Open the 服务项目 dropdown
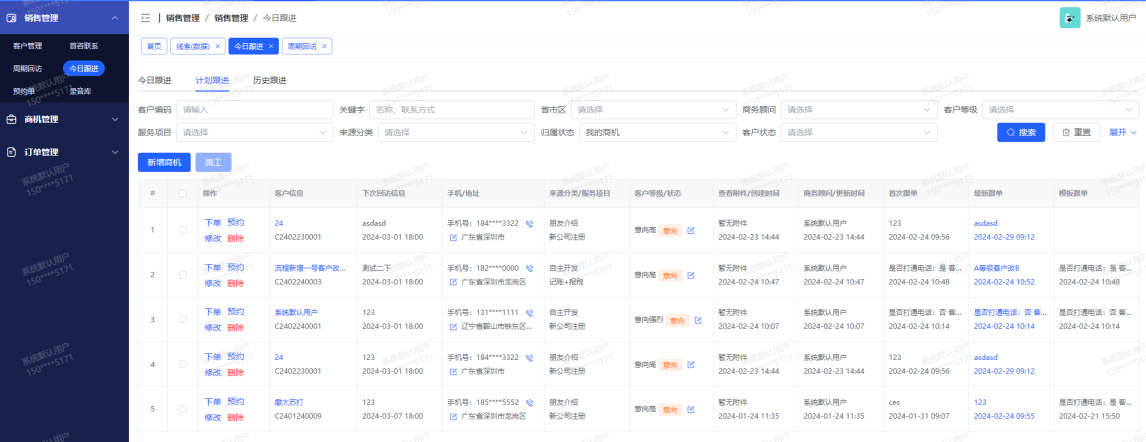 pos(255,132)
